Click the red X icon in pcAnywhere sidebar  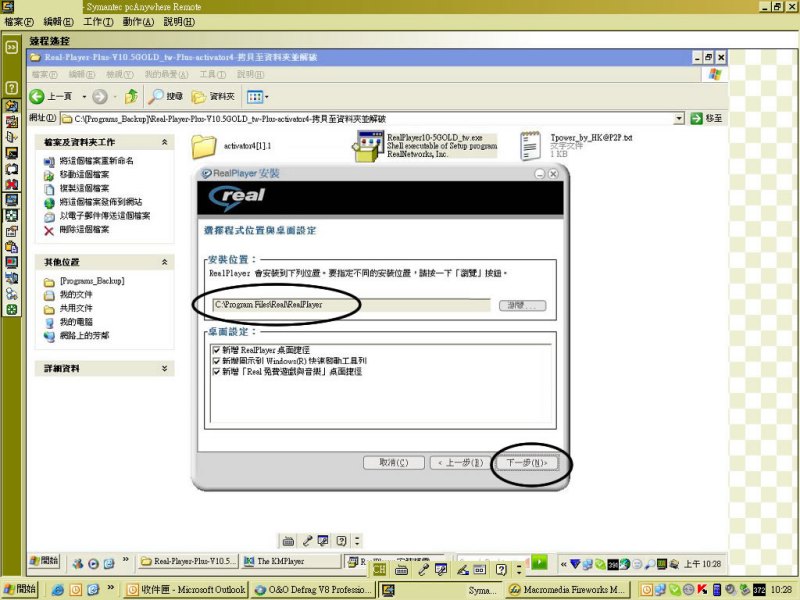pyautogui.click(x=11, y=184)
